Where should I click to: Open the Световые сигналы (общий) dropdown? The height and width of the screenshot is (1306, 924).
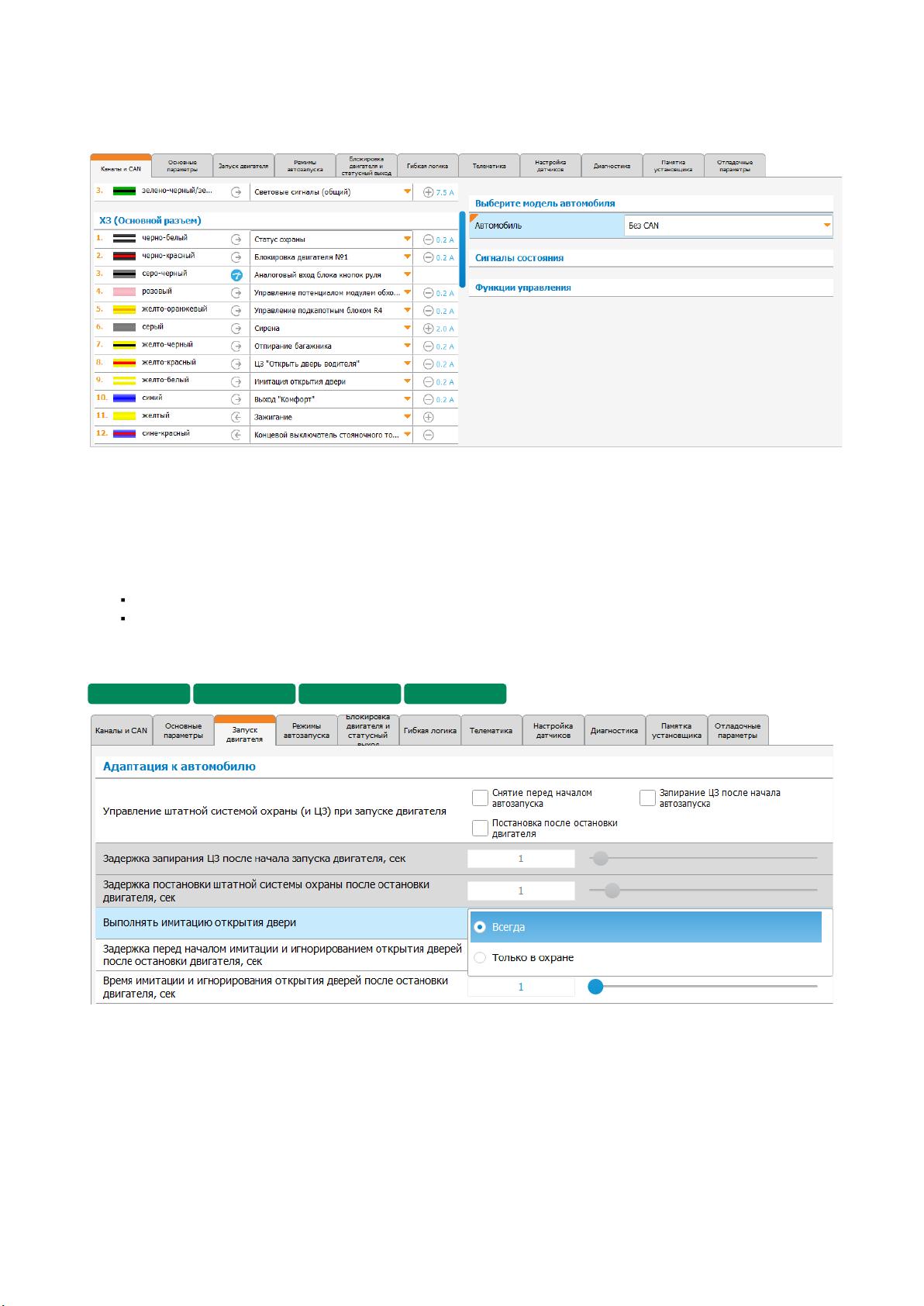click(331, 192)
